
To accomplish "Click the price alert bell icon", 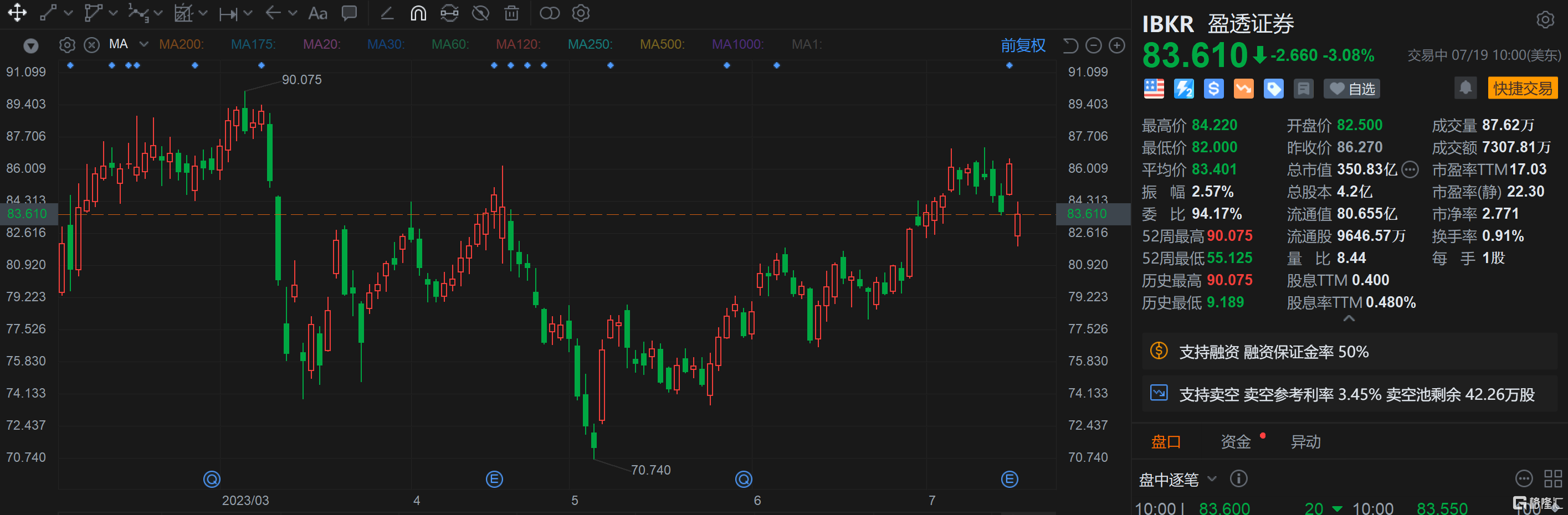I will pyautogui.click(x=1465, y=88).
